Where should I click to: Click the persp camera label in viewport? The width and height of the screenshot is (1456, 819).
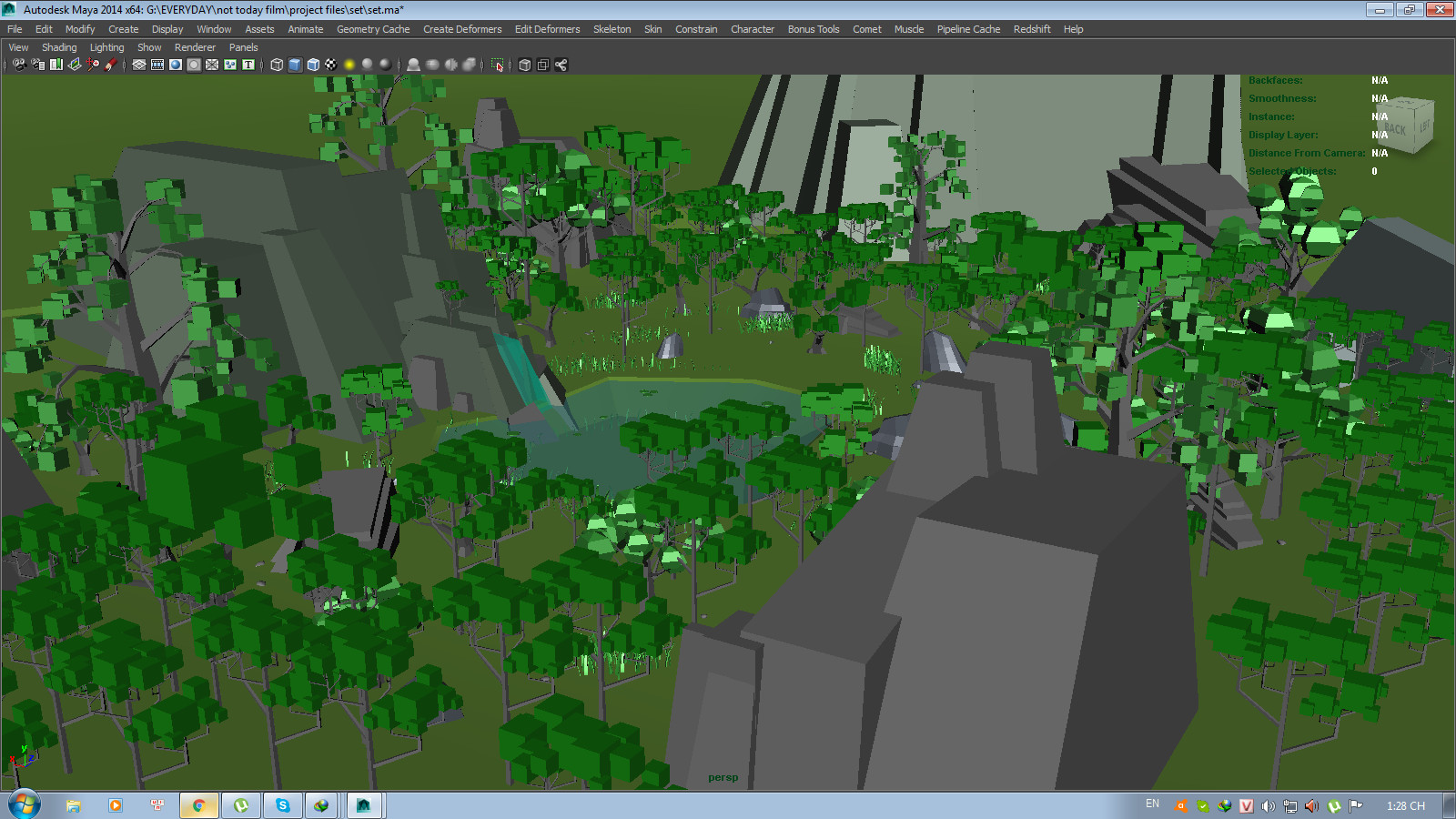723,778
